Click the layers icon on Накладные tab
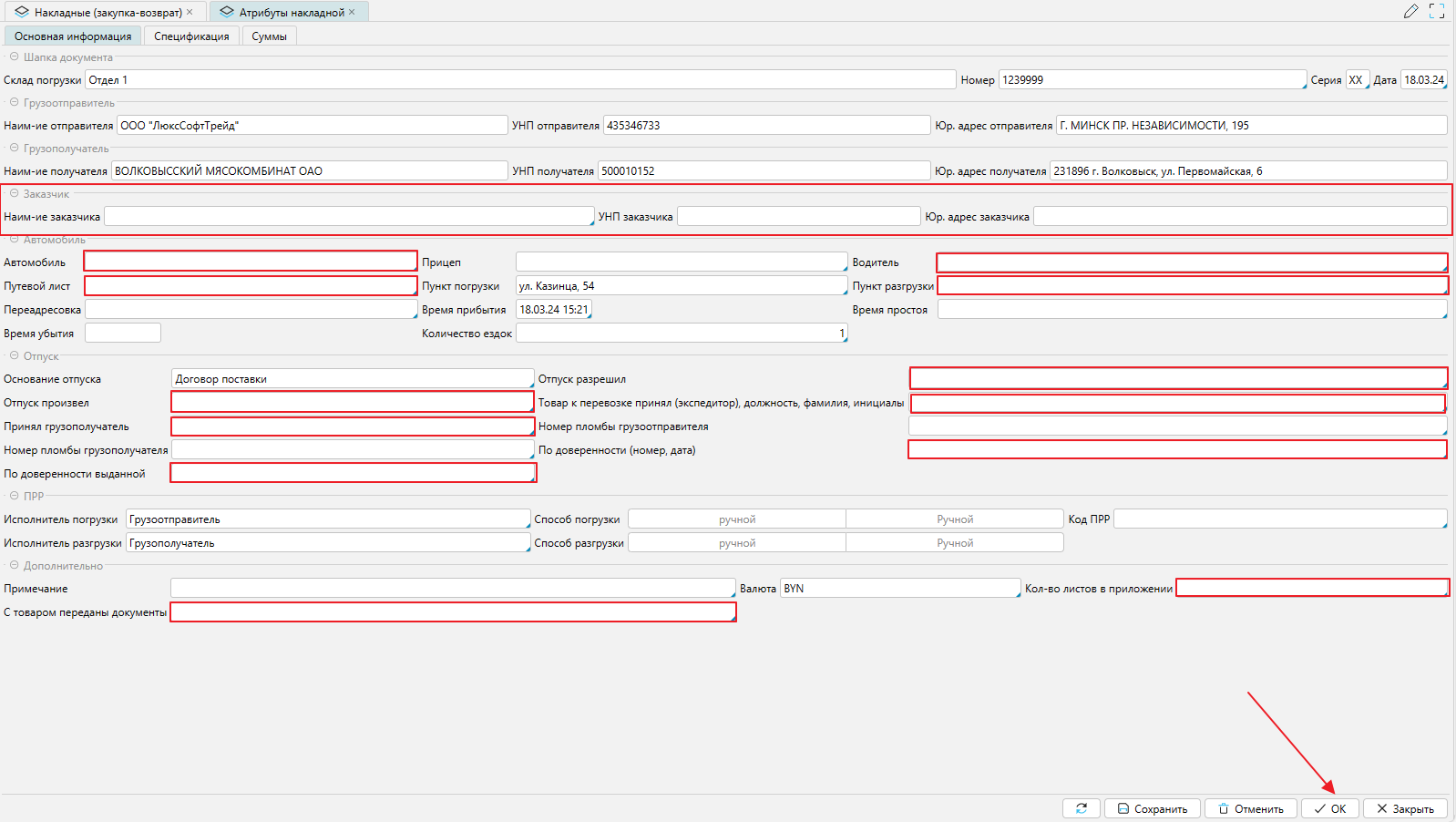 click(x=22, y=12)
